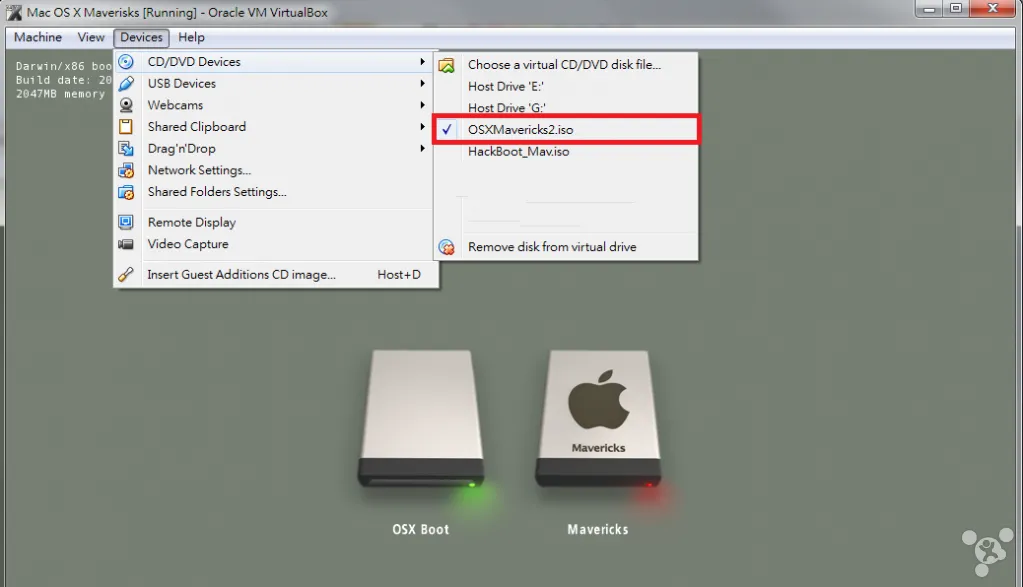The image size is (1023, 587).
Task: Insert Guest Additions CD image
Action: (x=273, y=275)
